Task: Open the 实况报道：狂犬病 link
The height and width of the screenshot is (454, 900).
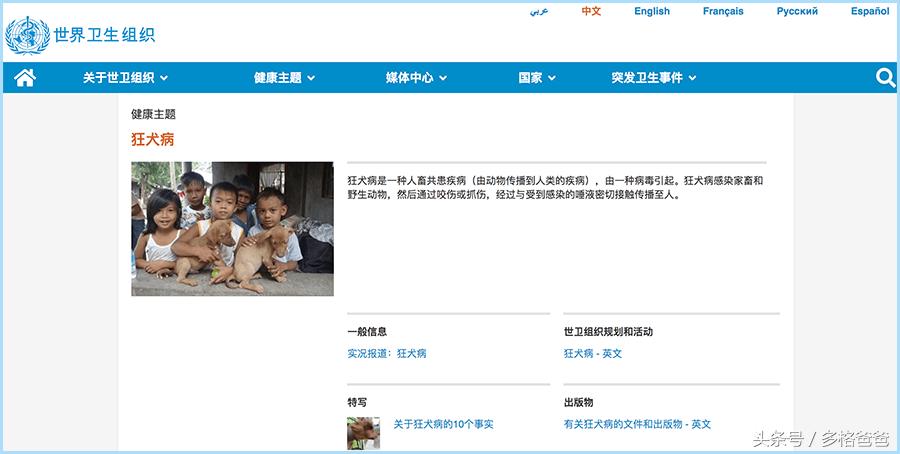Action: point(387,354)
